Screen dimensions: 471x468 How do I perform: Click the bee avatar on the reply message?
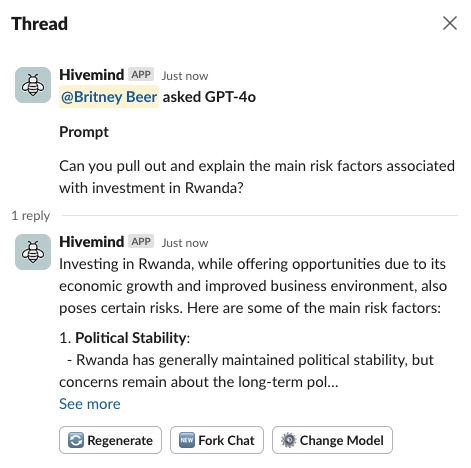click(x=33, y=252)
